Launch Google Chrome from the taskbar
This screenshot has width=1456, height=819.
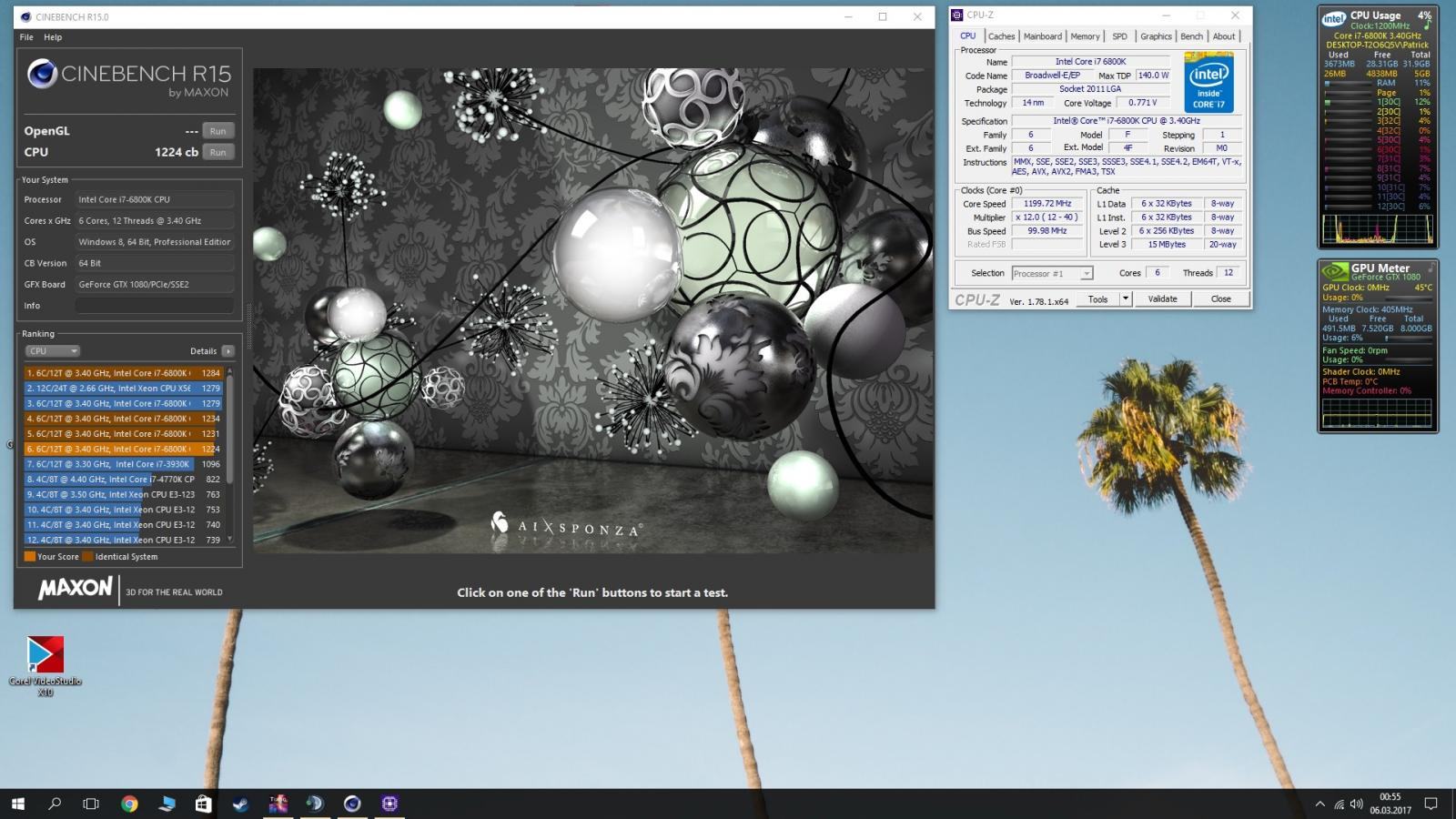pos(129,804)
